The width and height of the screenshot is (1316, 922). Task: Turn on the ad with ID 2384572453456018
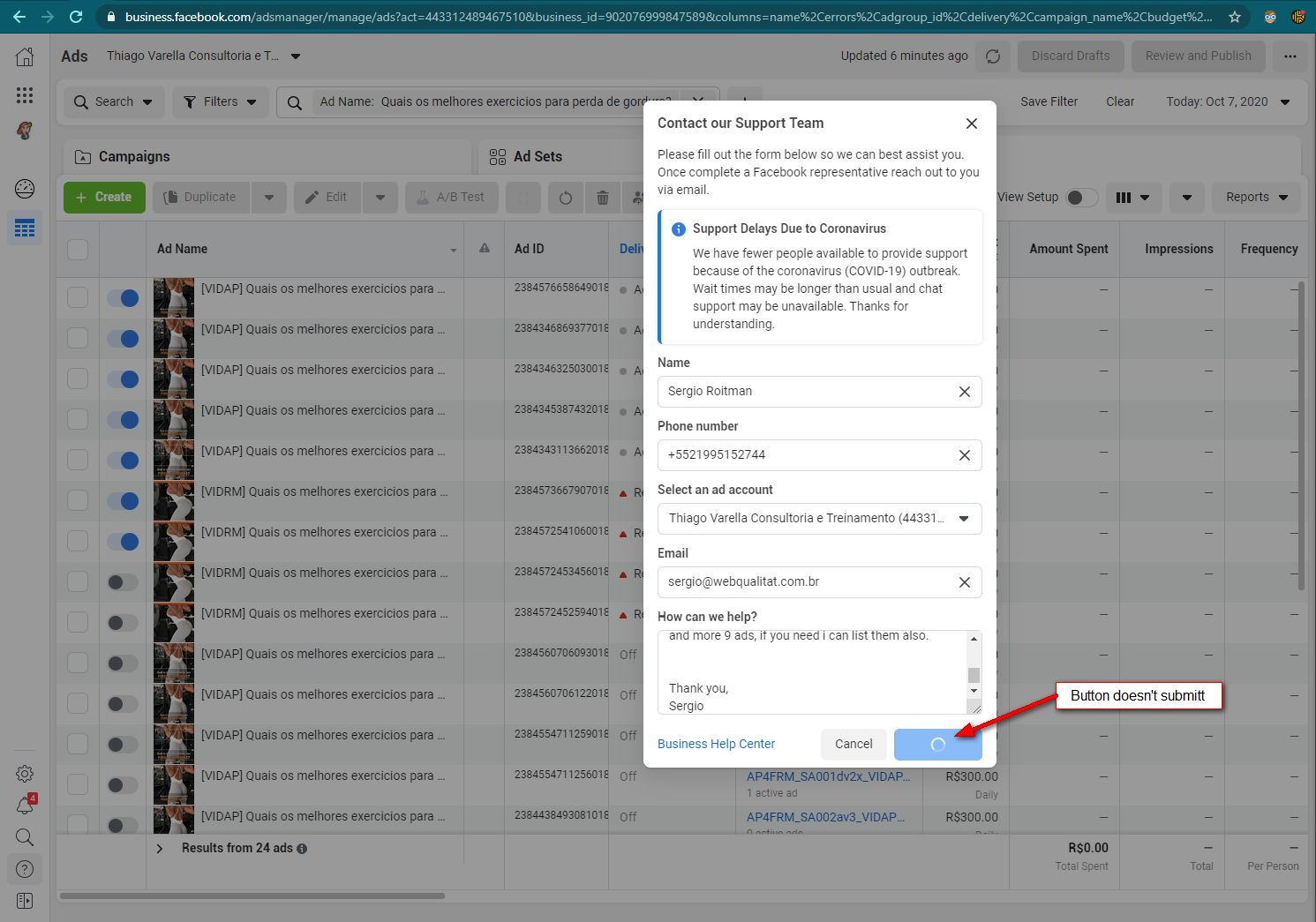123,582
